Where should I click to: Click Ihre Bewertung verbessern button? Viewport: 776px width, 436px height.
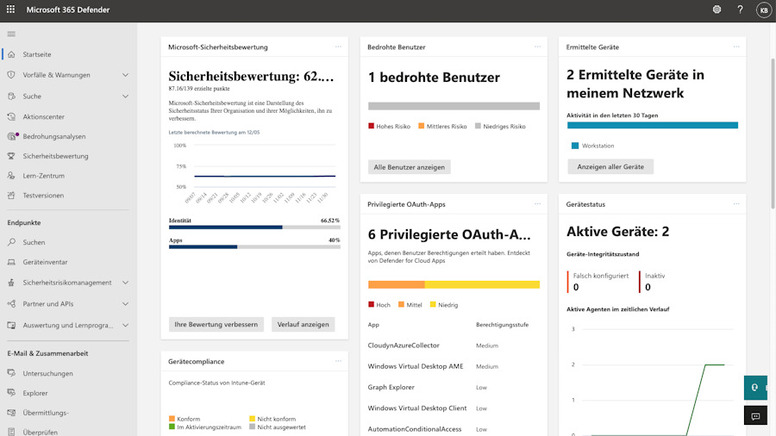pos(216,324)
